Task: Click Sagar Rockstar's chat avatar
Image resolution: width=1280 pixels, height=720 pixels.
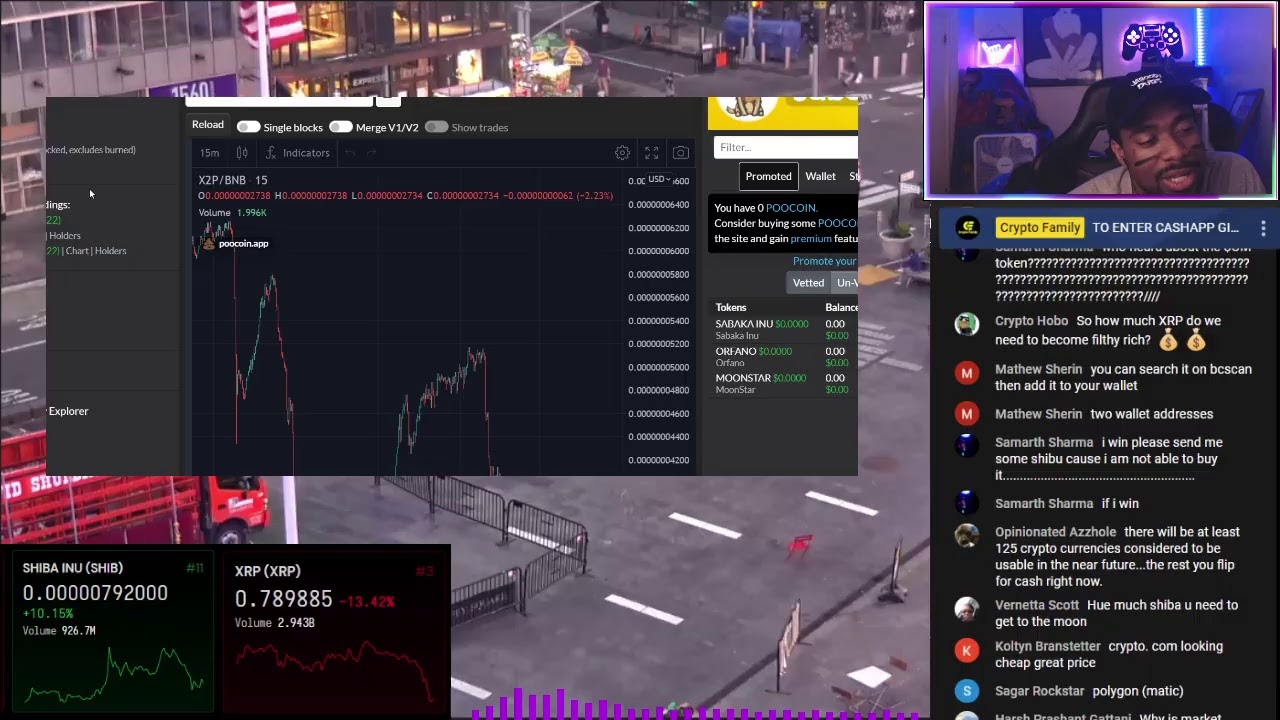Action: [x=966, y=691]
